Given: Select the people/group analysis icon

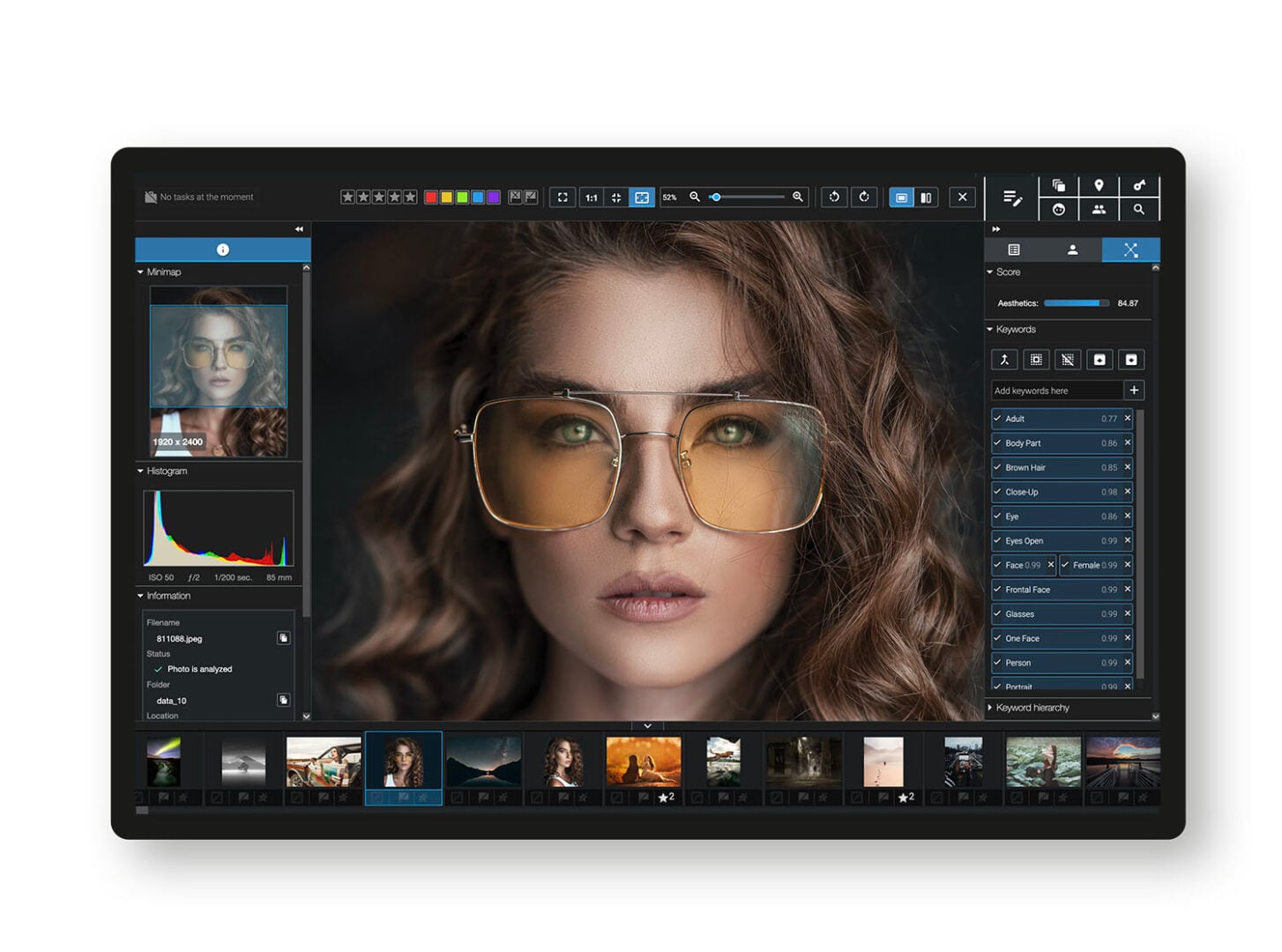Looking at the screenshot, I should (1099, 209).
